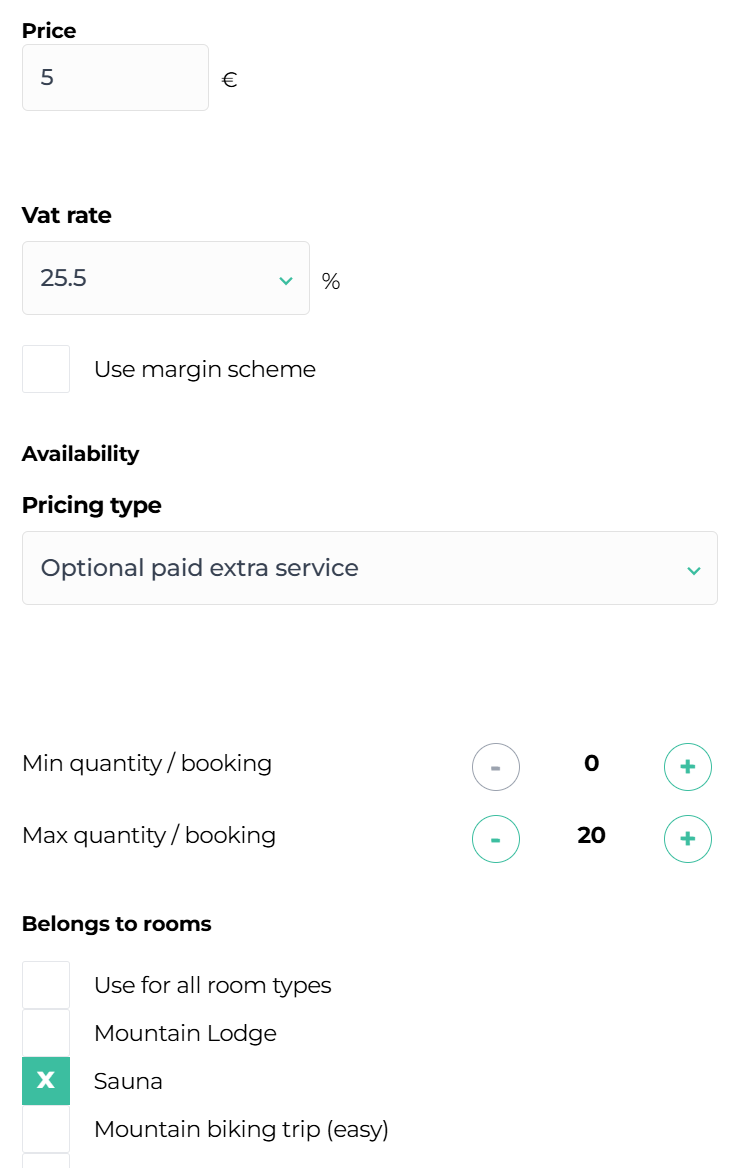Click the Mountain Lodge label
Image resolution: width=742 pixels, height=1168 pixels.
(x=185, y=1033)
